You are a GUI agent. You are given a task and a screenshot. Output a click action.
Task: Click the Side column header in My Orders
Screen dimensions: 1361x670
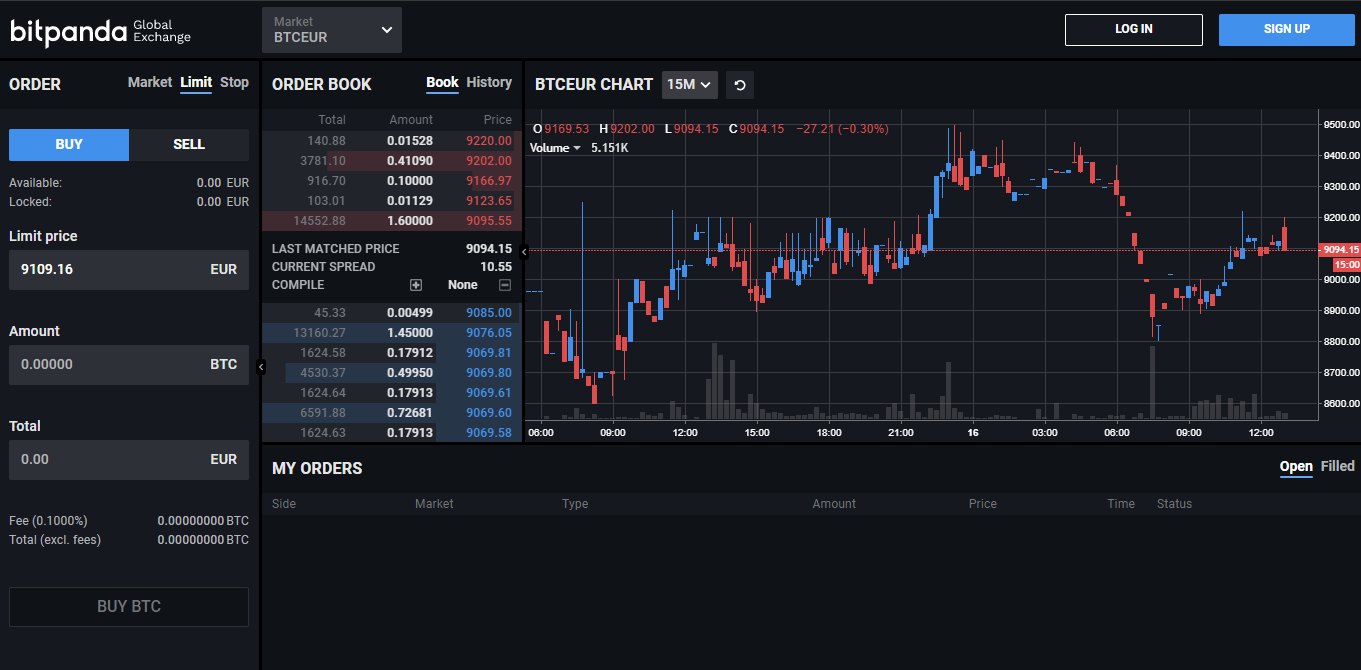coord(284,504)
